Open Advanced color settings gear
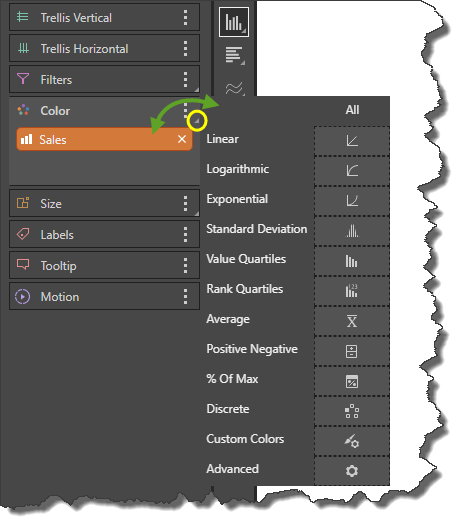Screen dimensions: 465x532 (352, 471)
